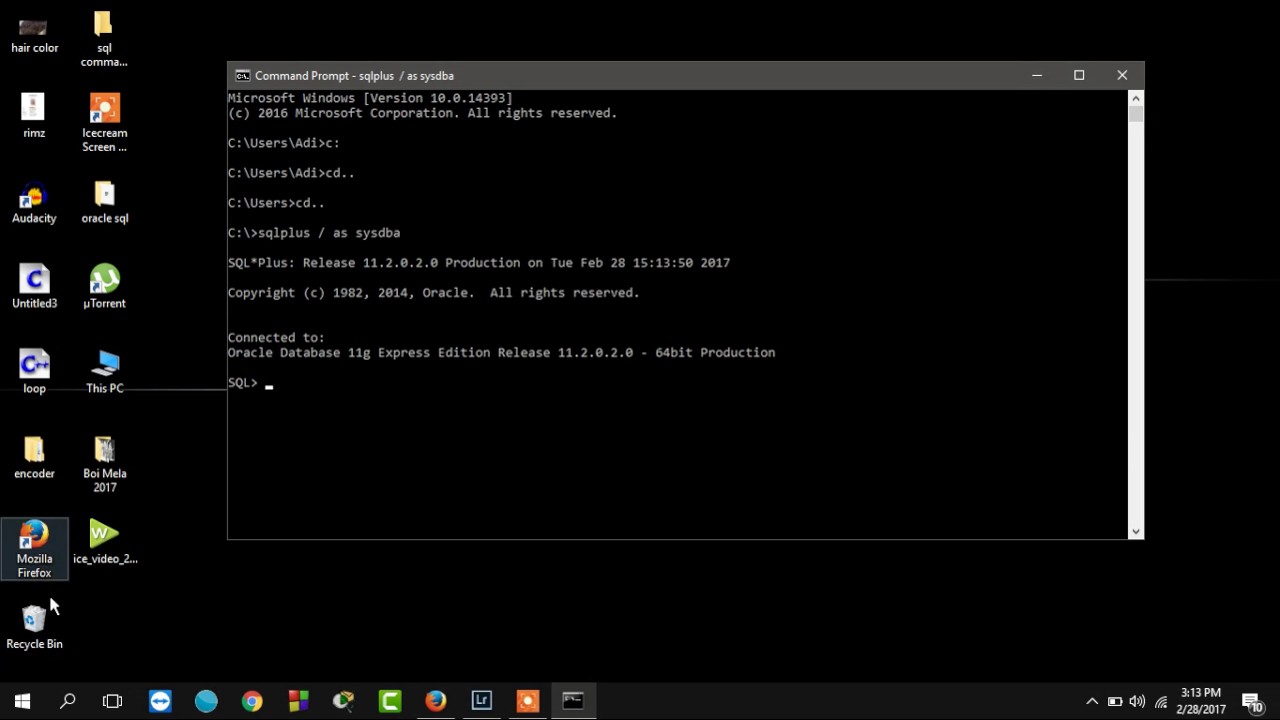Open the 'Boi Mela 2017' folder
This screenshot has width=1280, height=720.
(x=104, y=465)
